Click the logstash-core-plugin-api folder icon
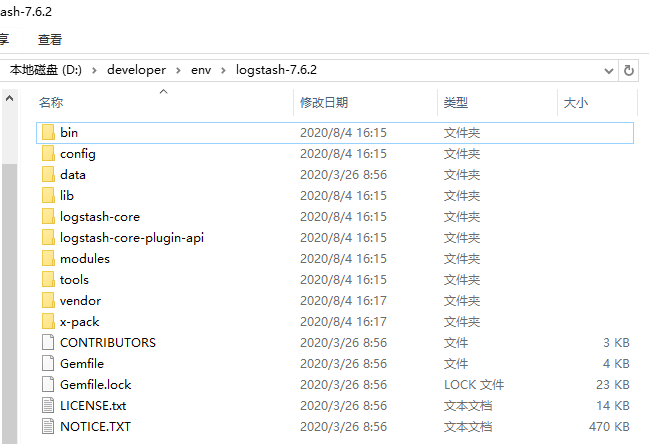Image resolution: width=649 pixels, height=444 pixels. point(48,238)
